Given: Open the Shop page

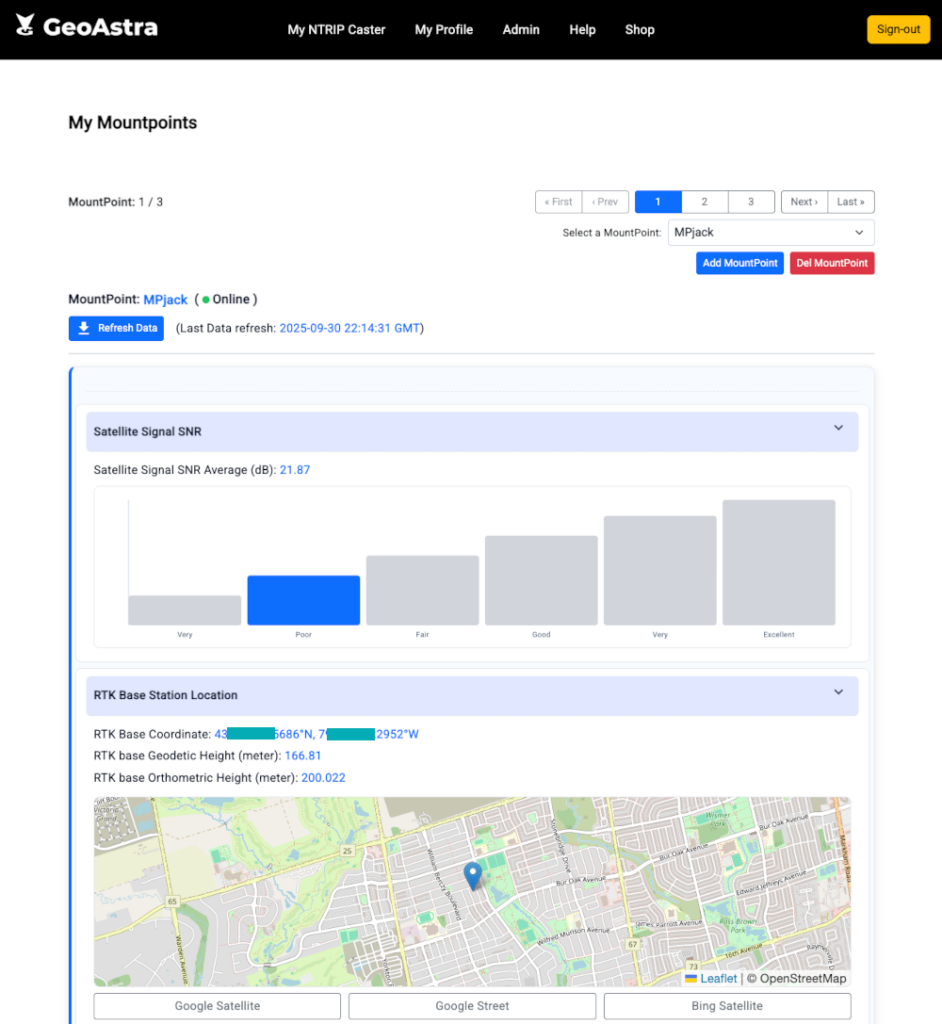Looking at the screenshot, I should [x=639, y=29].
